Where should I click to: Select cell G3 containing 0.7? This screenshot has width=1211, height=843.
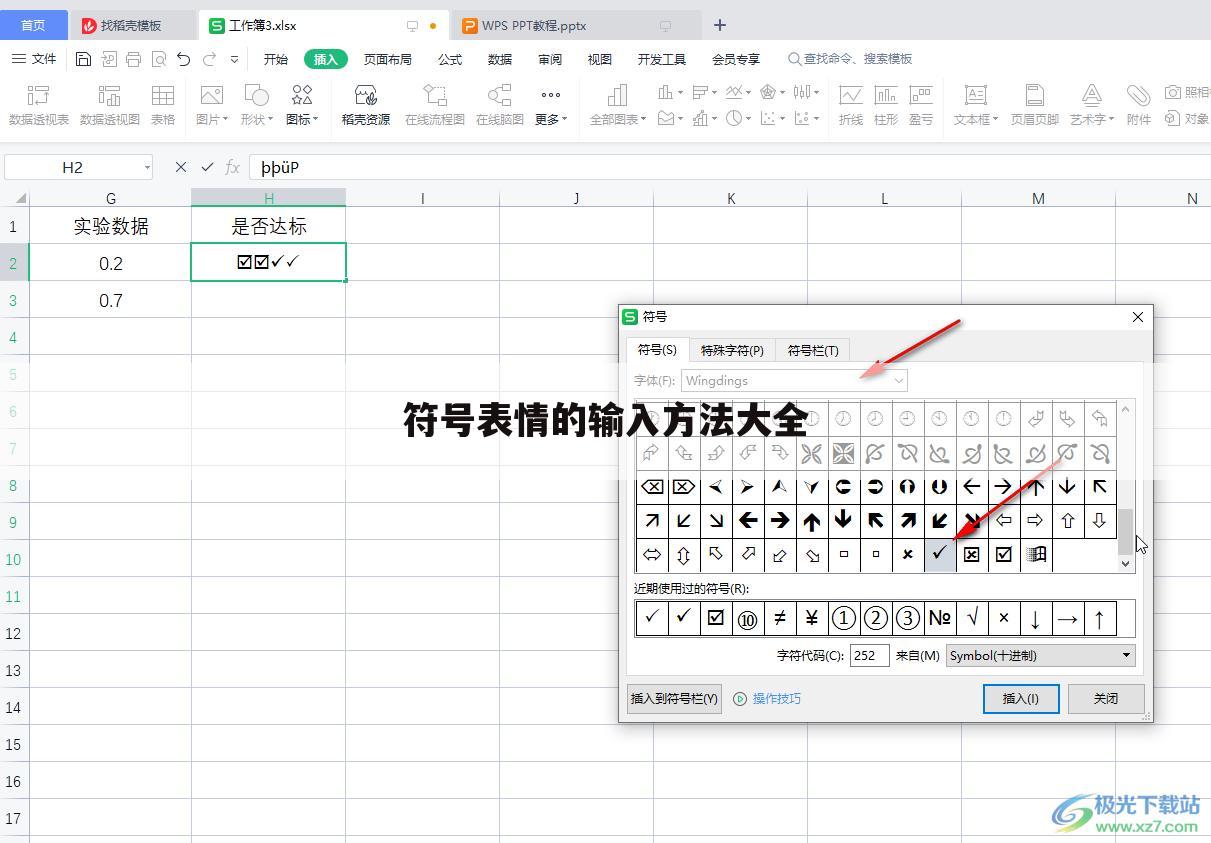[111, 300]
